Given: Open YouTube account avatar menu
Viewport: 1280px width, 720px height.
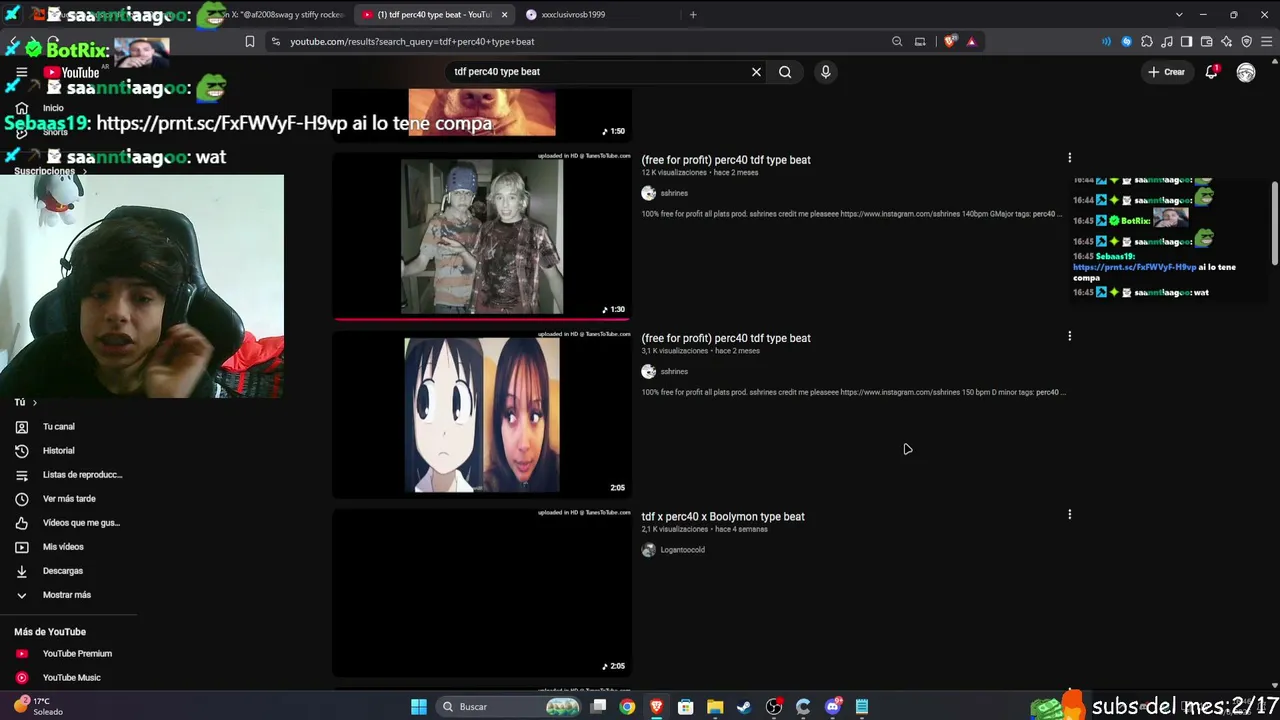Looking at the screenshot, I should (1246, 72).
